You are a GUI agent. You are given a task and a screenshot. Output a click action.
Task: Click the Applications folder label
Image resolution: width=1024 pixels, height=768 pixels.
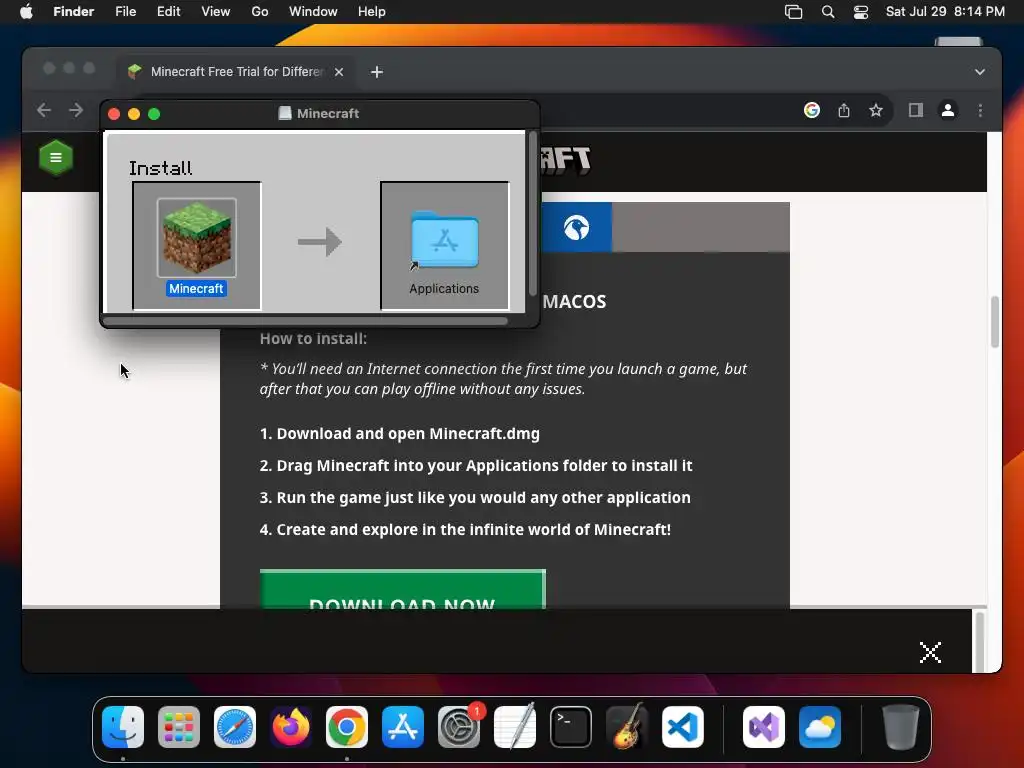point(444,289)
